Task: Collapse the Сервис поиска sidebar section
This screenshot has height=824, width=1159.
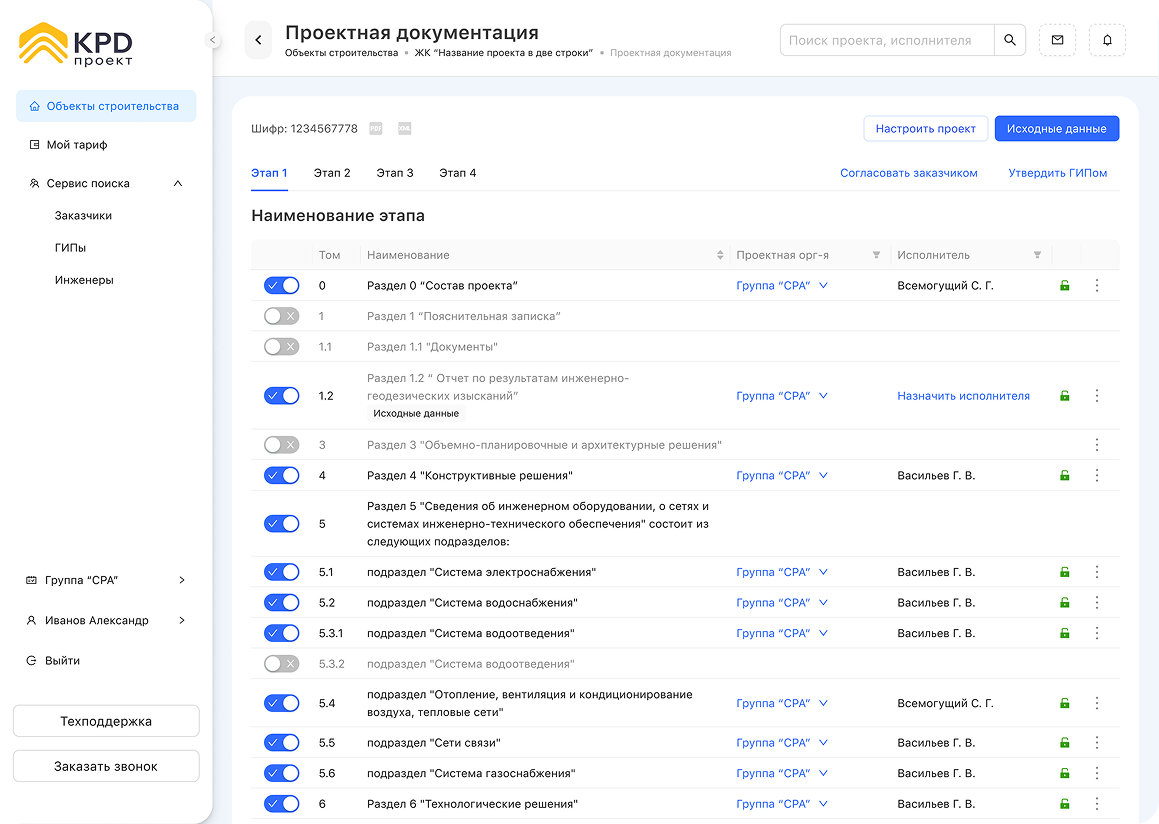Action: 178,184
